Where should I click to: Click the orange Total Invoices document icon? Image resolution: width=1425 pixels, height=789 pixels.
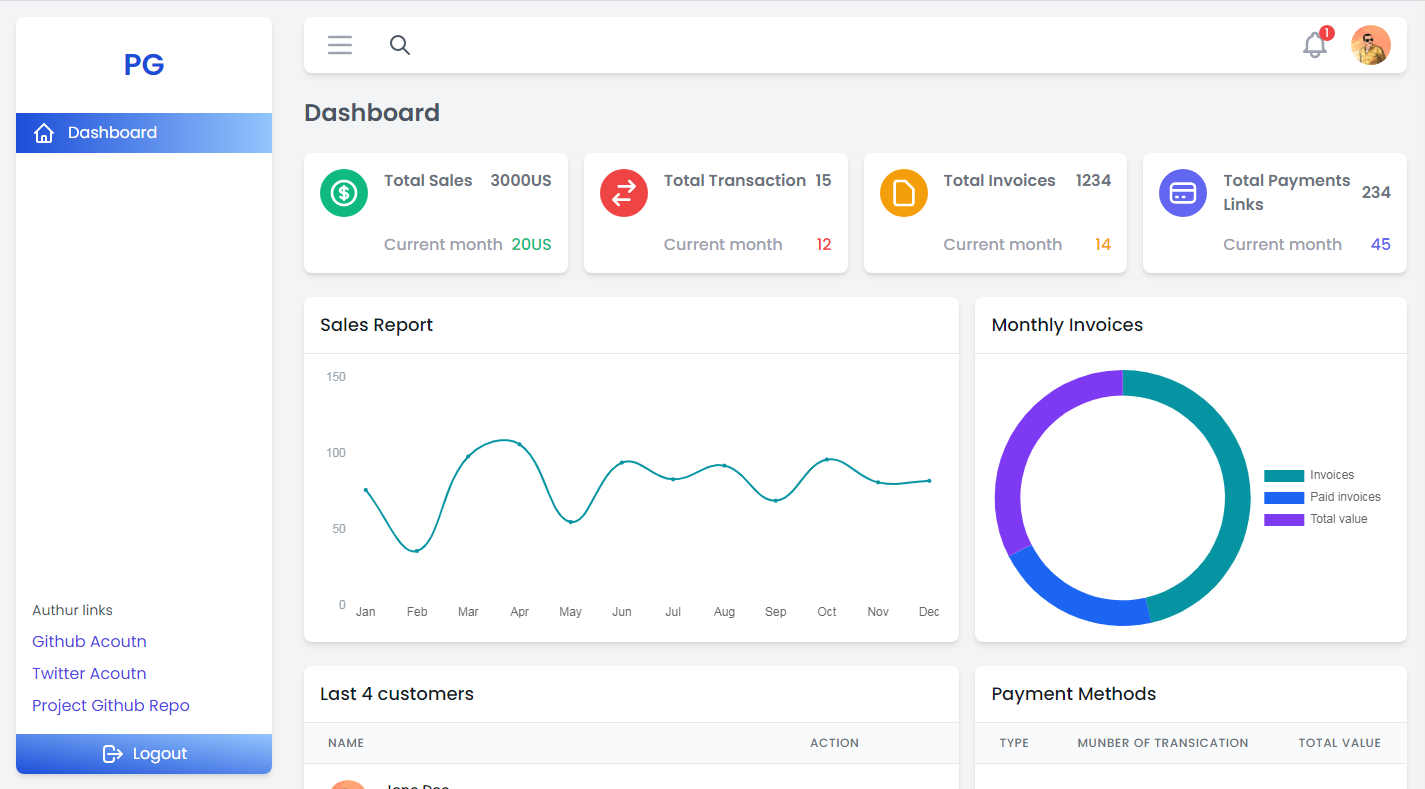(x=903, y=193)
